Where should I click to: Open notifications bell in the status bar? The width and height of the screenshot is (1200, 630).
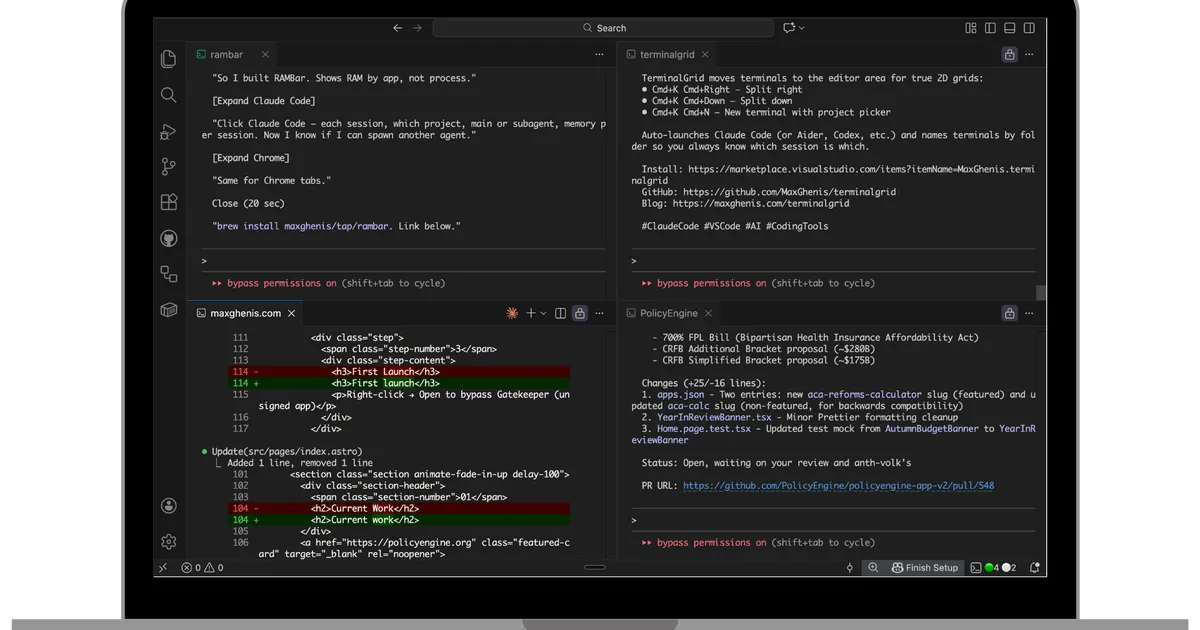[x=1034, y=568]
